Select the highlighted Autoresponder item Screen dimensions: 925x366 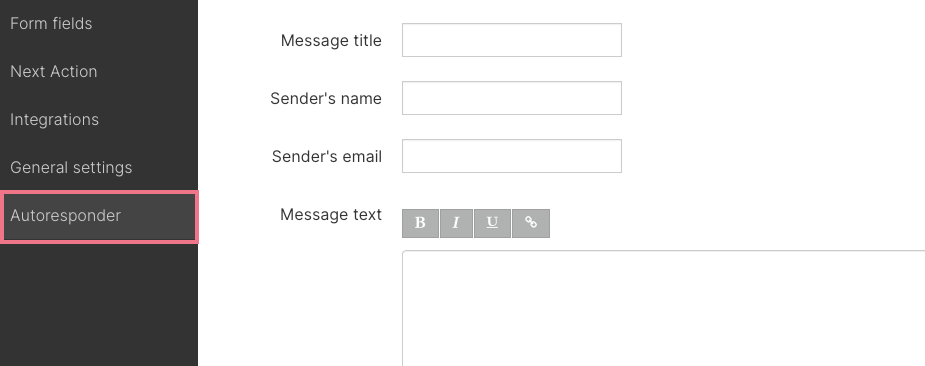(x=99, y=217)
